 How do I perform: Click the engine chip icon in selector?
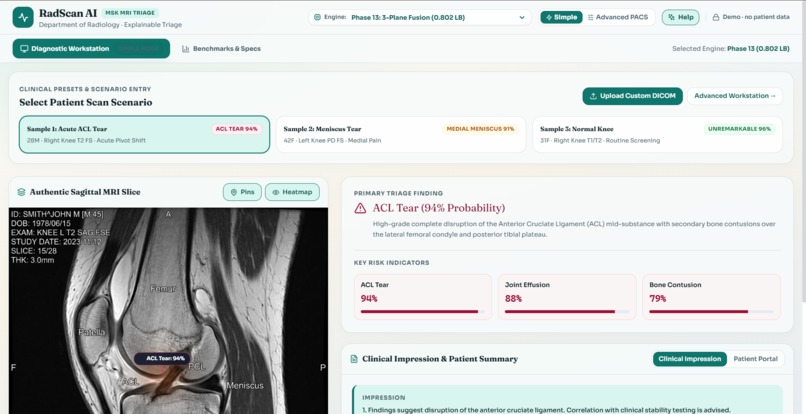coord(317,17)
